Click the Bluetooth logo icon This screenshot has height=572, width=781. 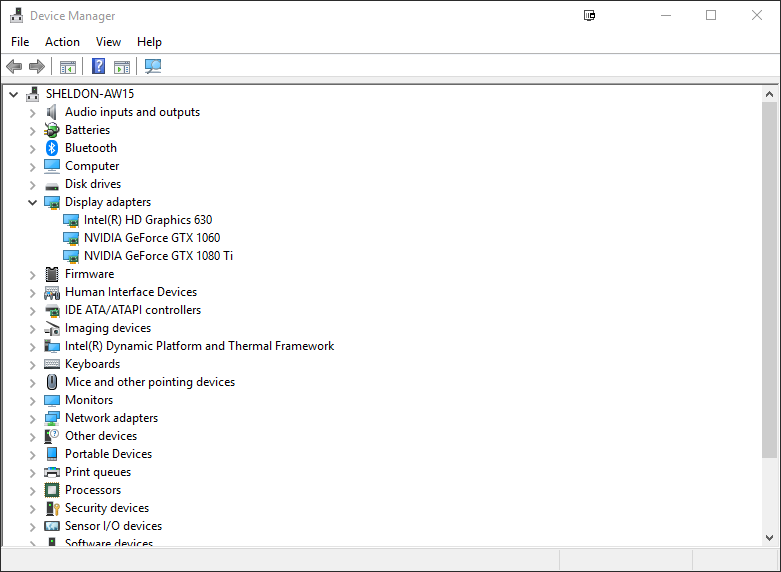tap(52, 148)
